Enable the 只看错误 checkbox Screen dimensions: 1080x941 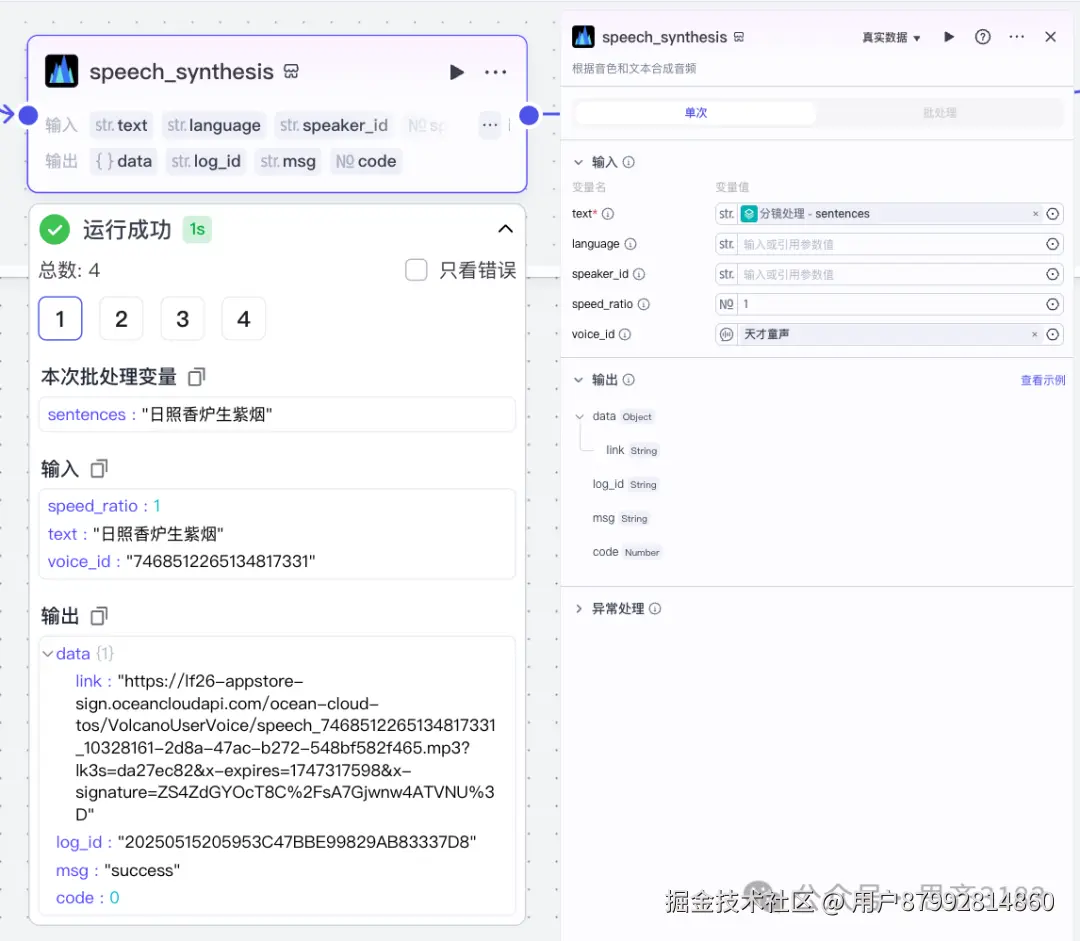click(415, 270)
